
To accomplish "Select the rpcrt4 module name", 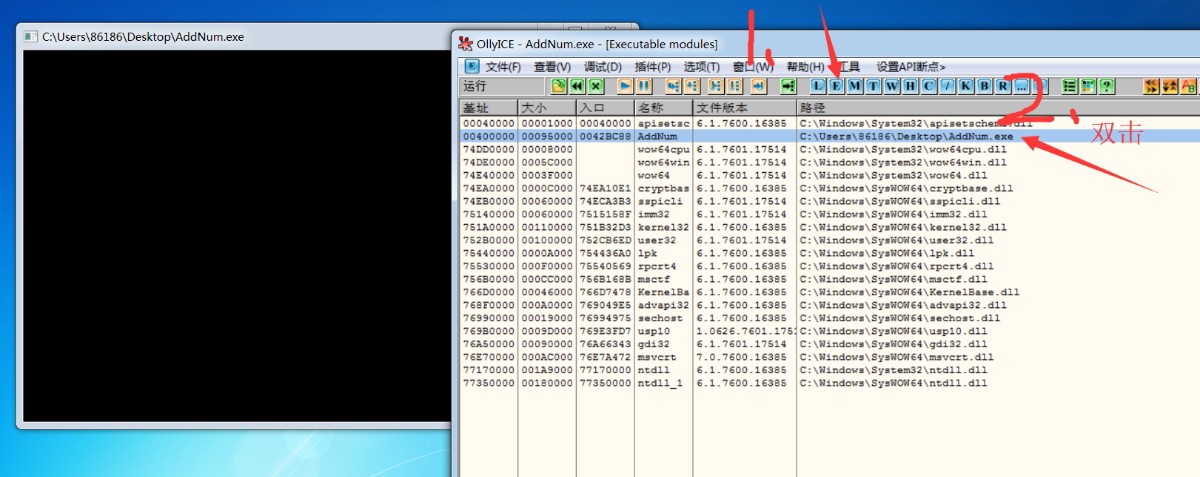I will point(657,266).
